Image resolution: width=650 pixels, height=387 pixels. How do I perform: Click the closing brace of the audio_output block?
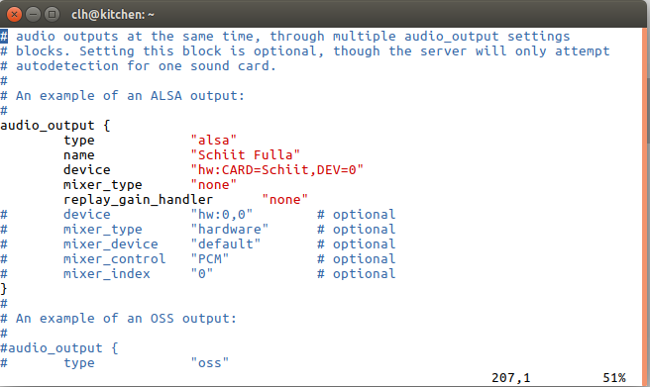pyautogui.click(x=4, y=289)
